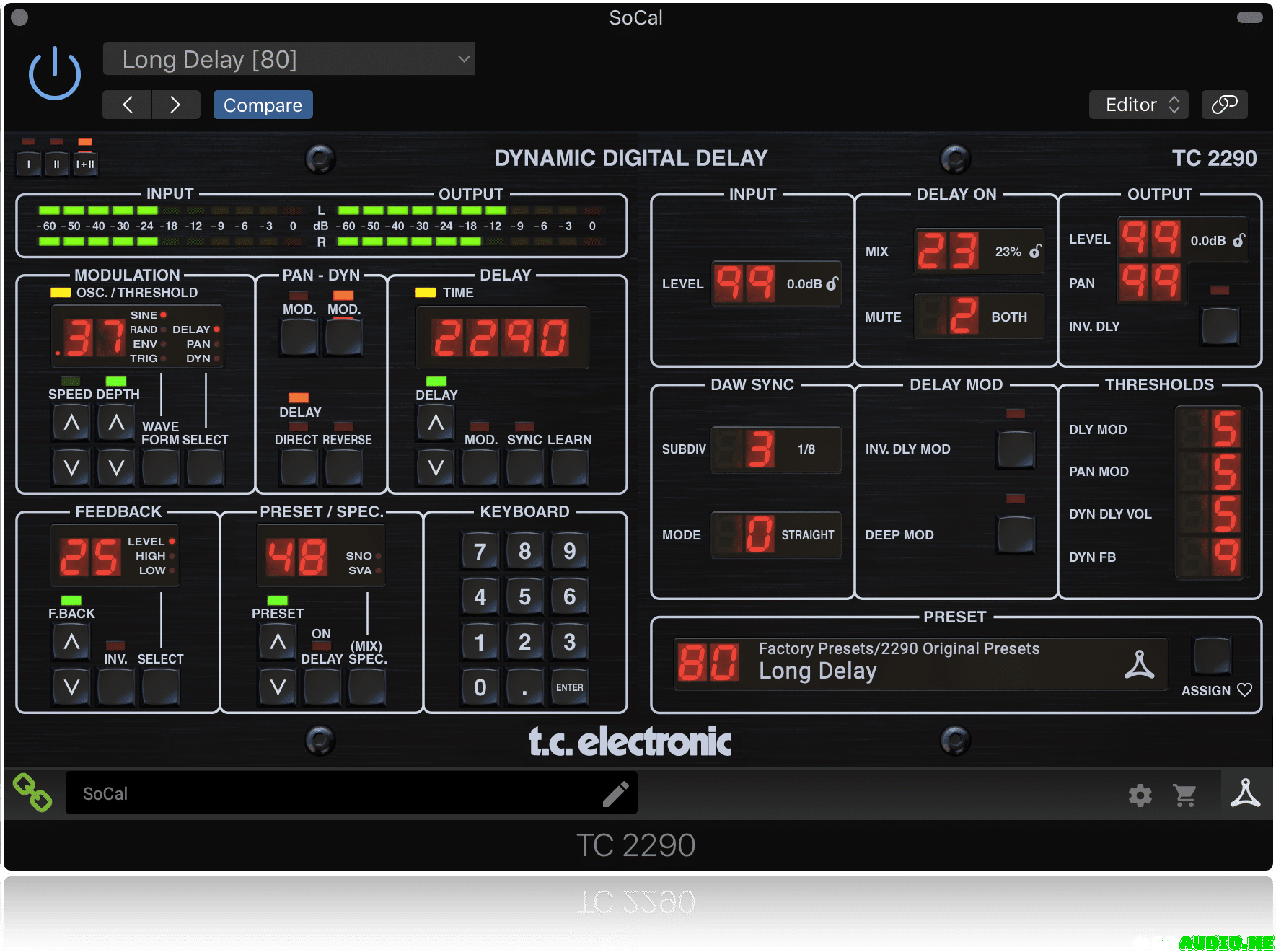Increase DELAY time with up arrow

[x=436, y=423]
